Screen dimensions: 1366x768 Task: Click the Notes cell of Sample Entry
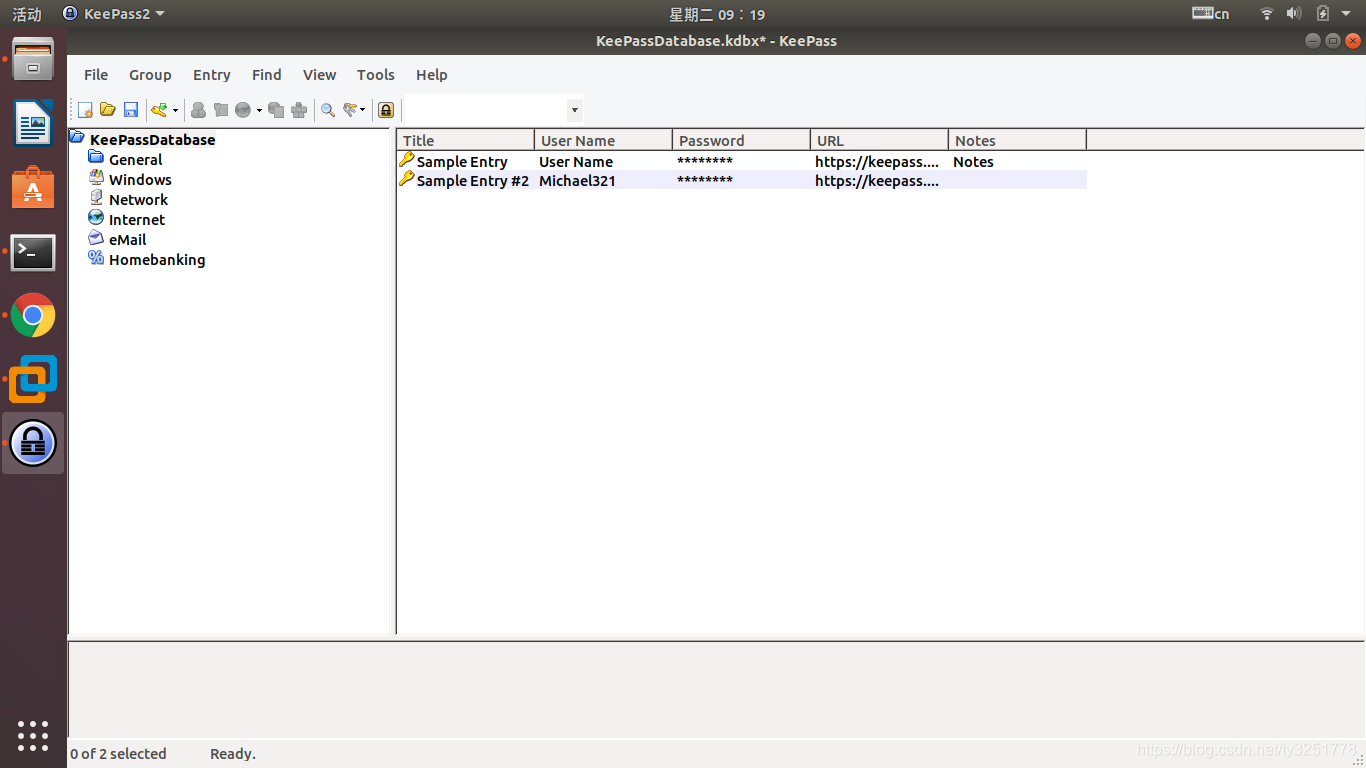(973, 162)
